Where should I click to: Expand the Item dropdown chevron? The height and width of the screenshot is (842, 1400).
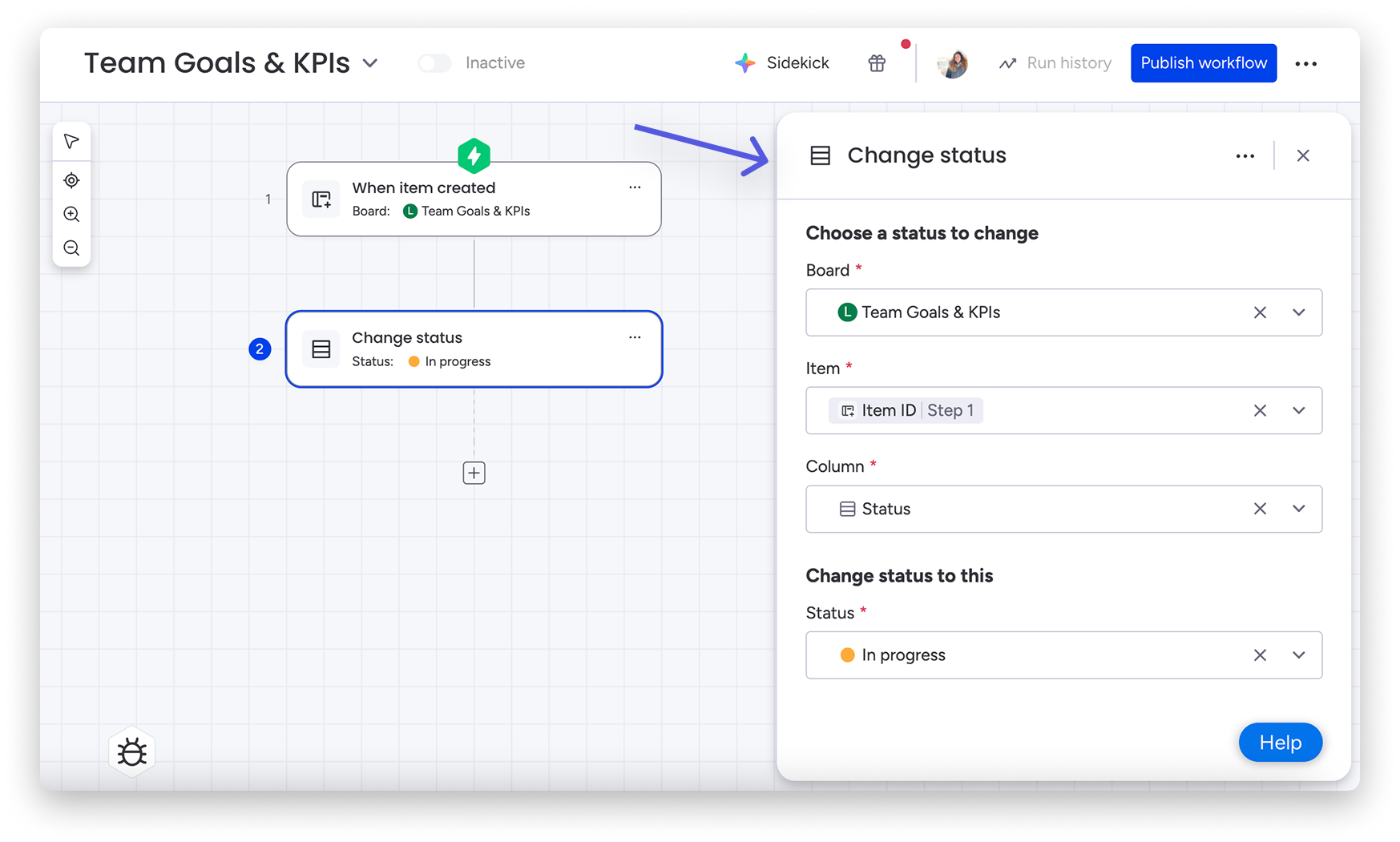pyautogui.click(x=1299, y=411)
